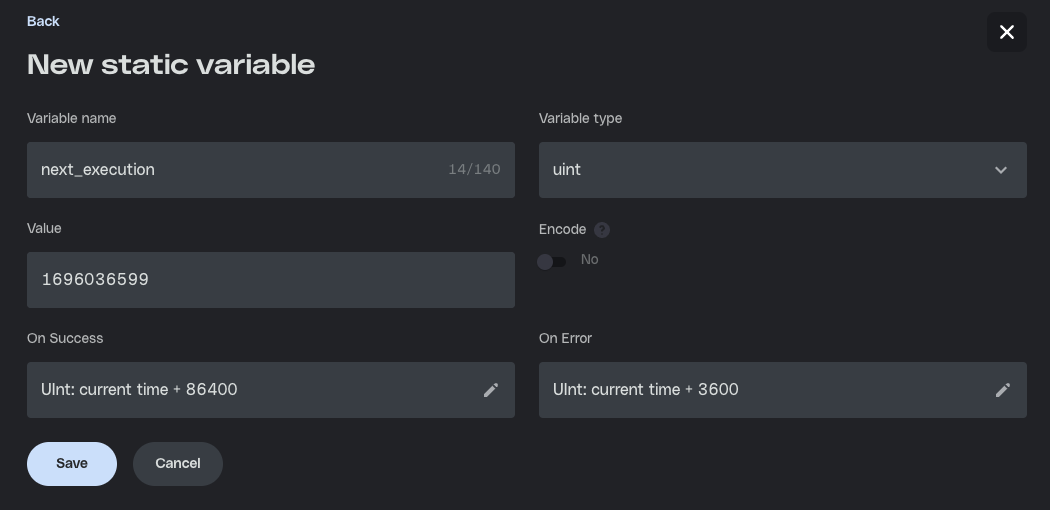Click into the Value field 1696036599
This screenshot has width=1050, height=510.
click(270, 280)
